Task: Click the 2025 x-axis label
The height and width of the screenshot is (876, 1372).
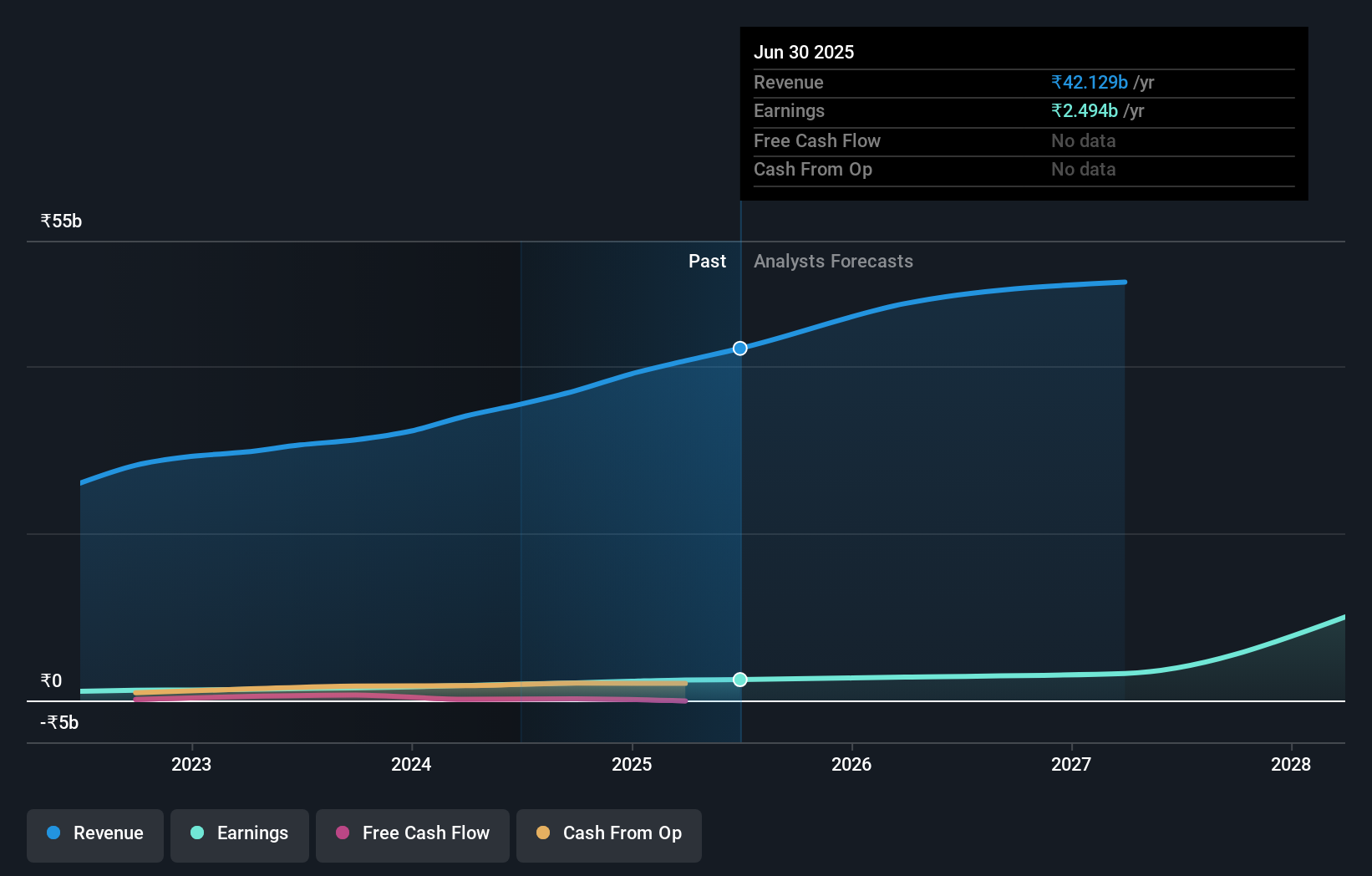Action: click(x=632, y=764)
